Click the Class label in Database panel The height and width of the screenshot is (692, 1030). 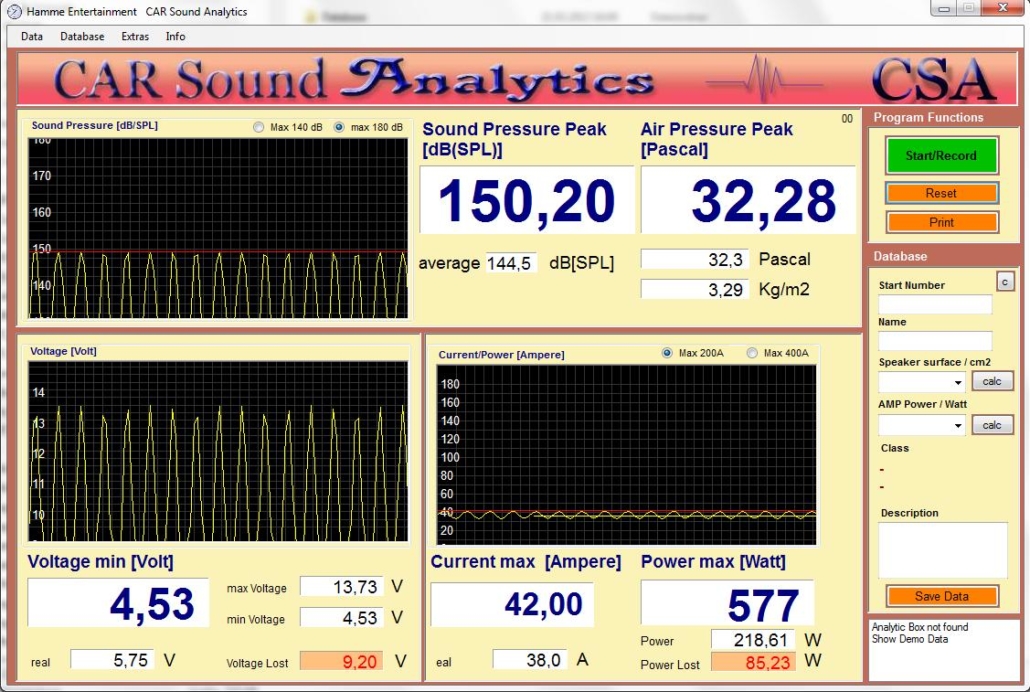895,448
